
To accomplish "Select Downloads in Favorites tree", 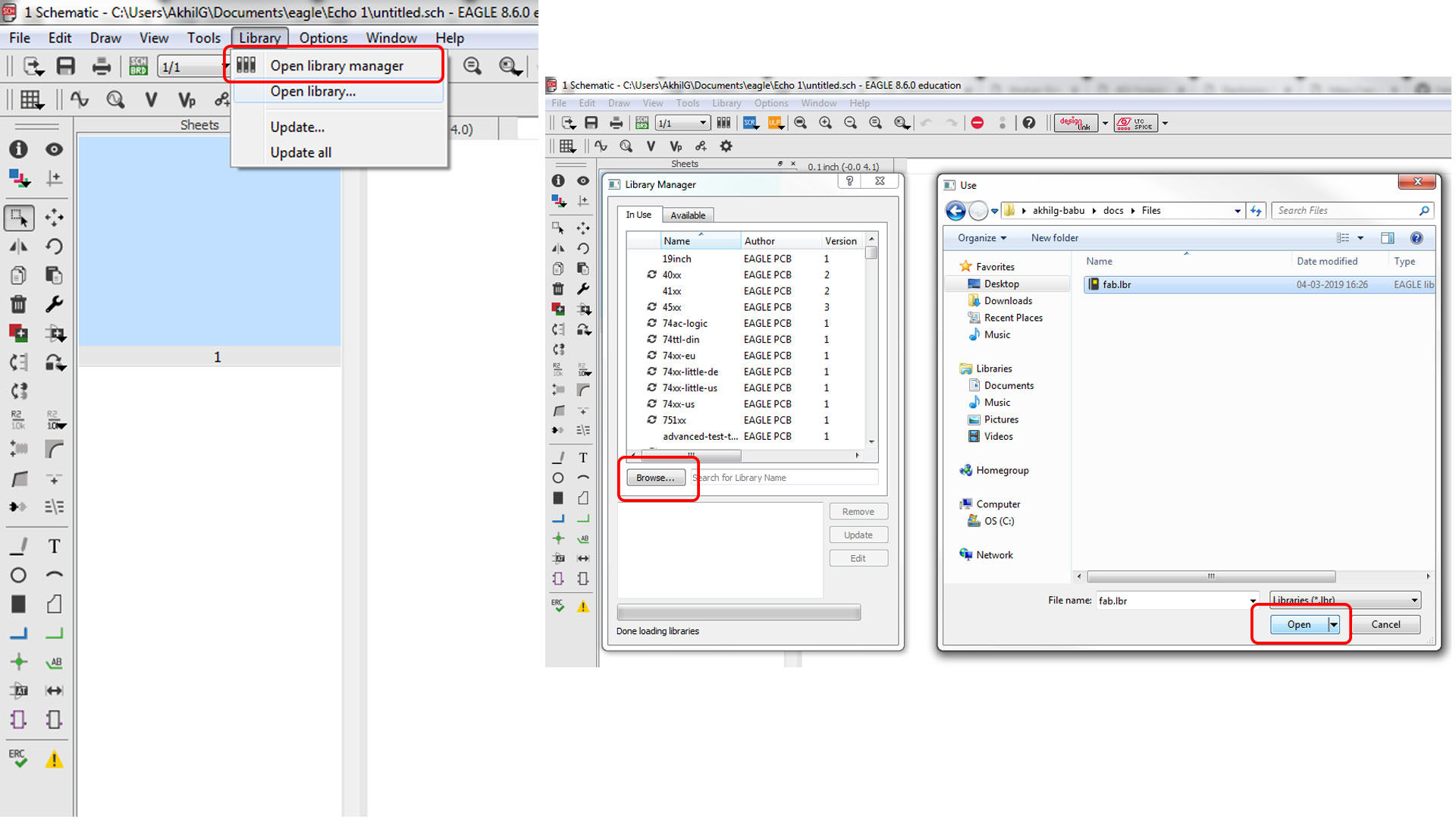I will click(1007, 301).
